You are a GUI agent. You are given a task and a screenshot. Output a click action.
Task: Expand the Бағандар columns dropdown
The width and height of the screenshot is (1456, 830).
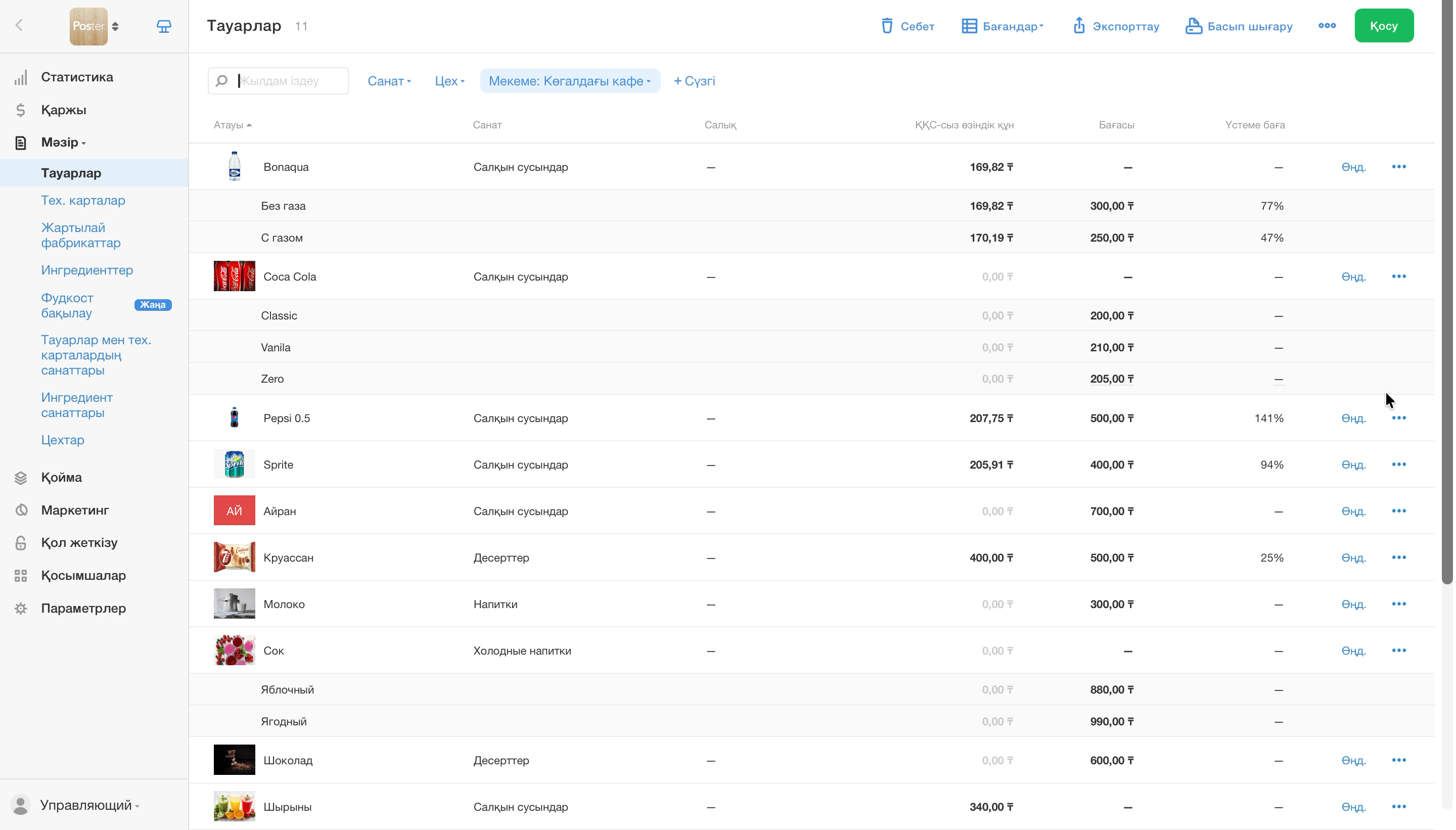coord(1003,26)
